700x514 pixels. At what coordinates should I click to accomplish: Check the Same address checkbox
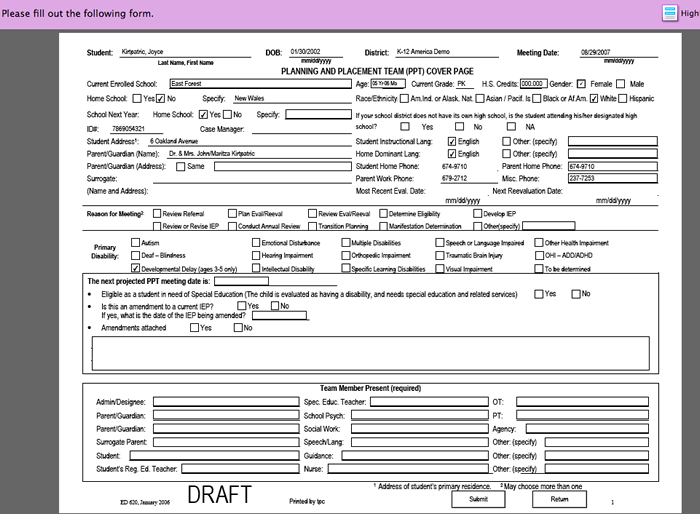(x=180, y=167)
